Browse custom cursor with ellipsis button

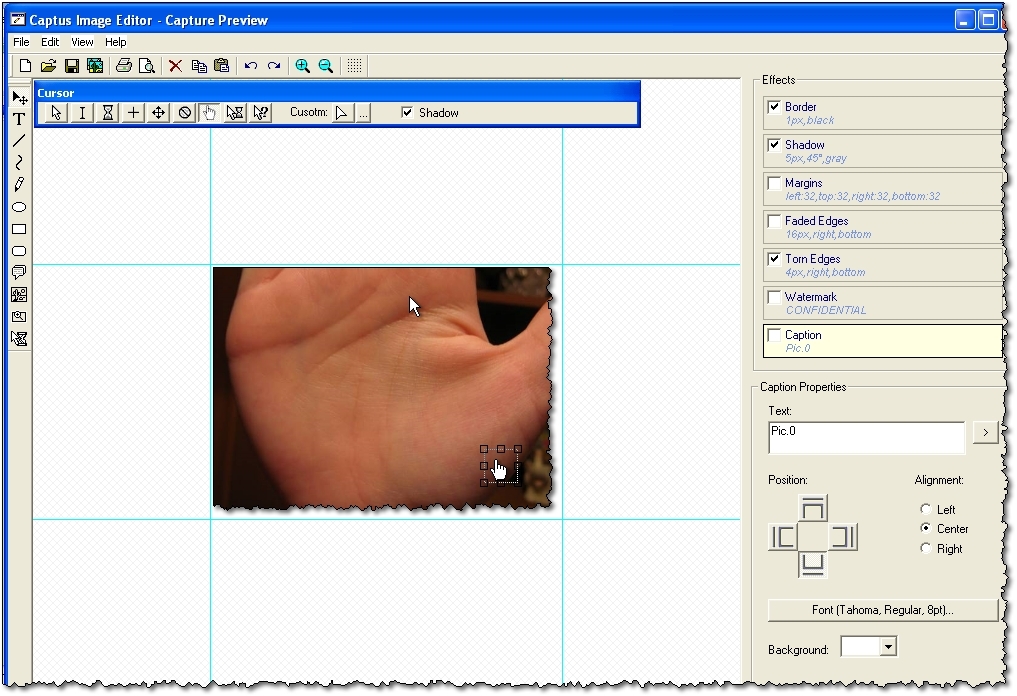click(363, 114)
